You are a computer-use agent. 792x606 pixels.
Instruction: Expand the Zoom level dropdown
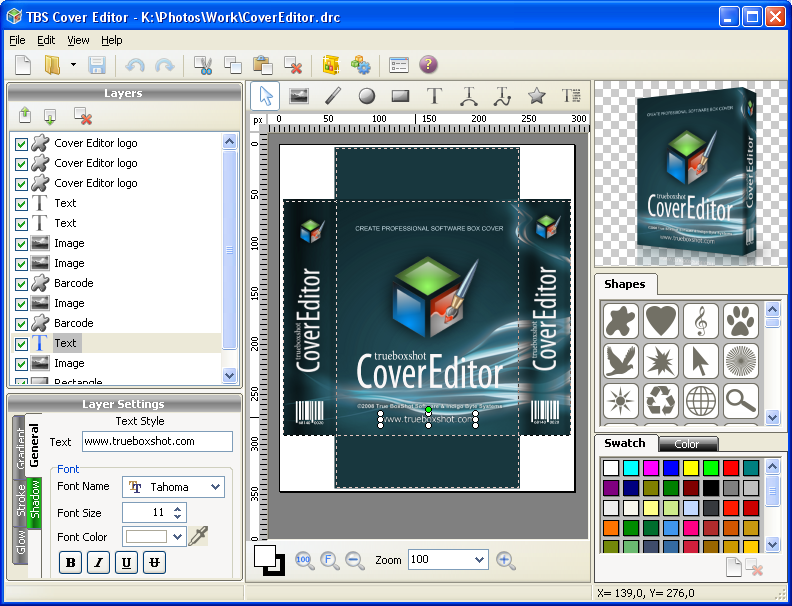[x=478, y=560]
